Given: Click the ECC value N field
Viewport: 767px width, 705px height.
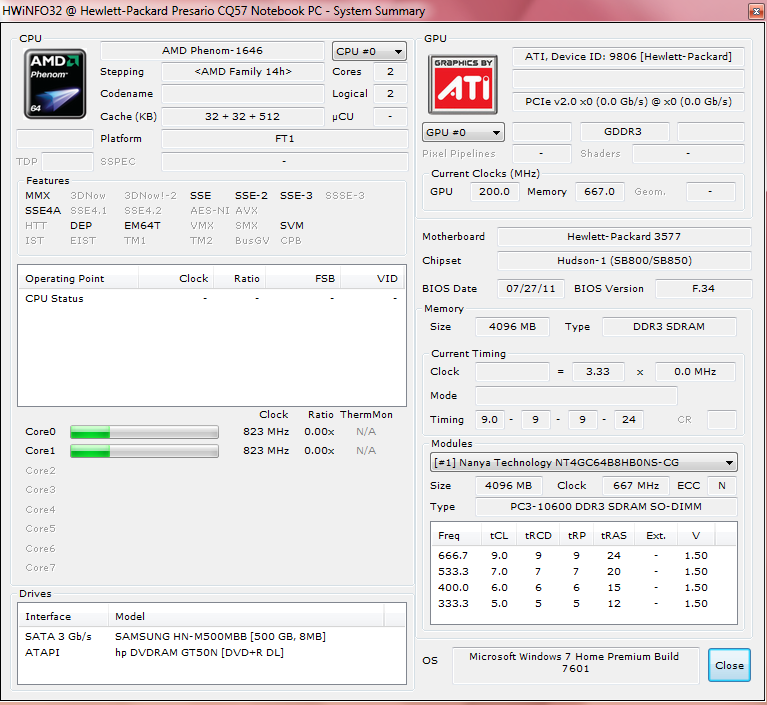Looking at the screenshot, I should (722, 486).
